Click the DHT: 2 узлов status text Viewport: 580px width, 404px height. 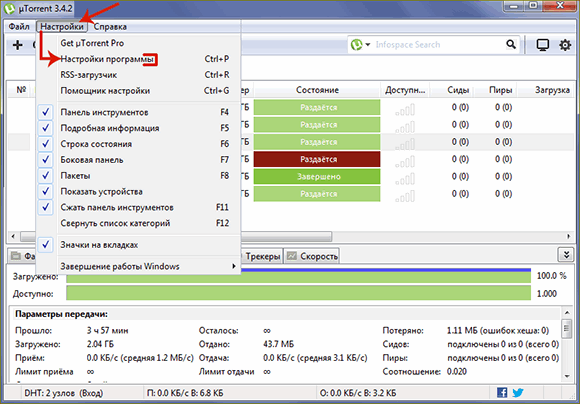64,393
